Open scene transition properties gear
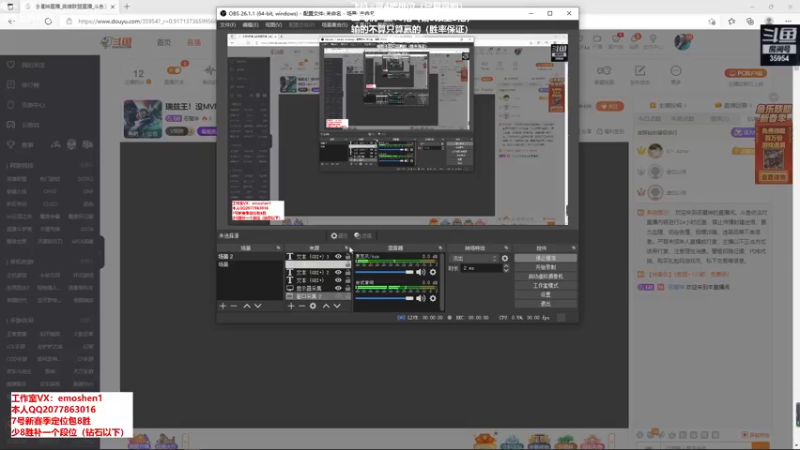Viewport: 800px width, 450px height. pyautogui.click(x=505, y=259)
